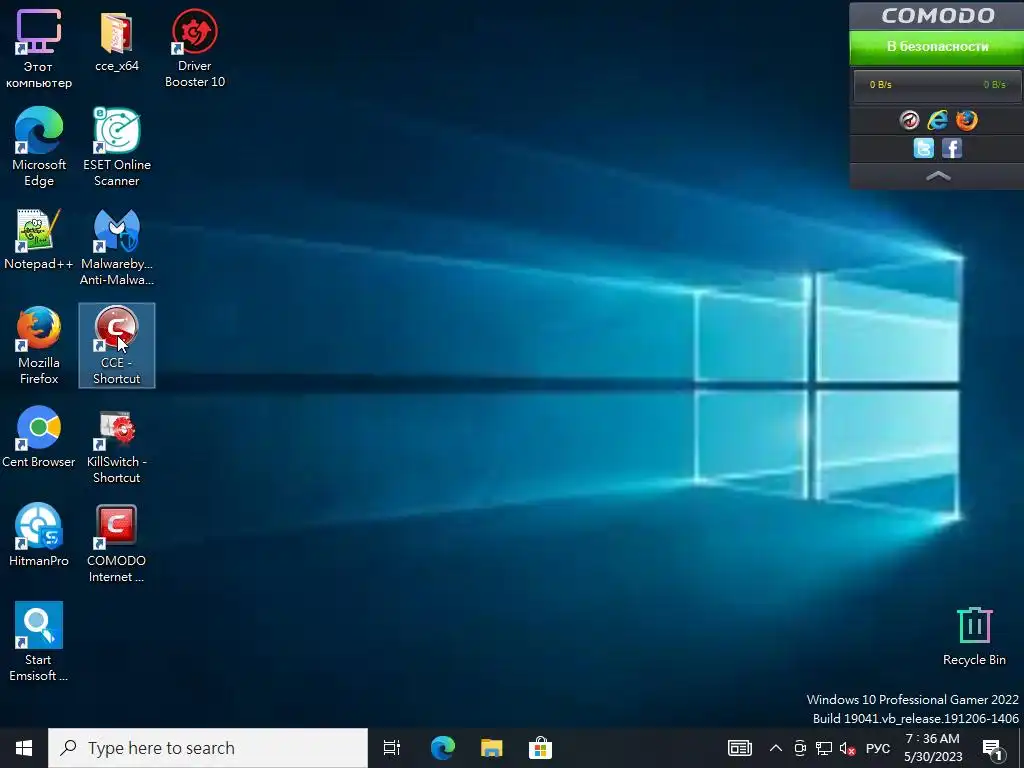Open File Explorer from the taskbar
Screen dimensions: 1024x768
coord(491,748)
